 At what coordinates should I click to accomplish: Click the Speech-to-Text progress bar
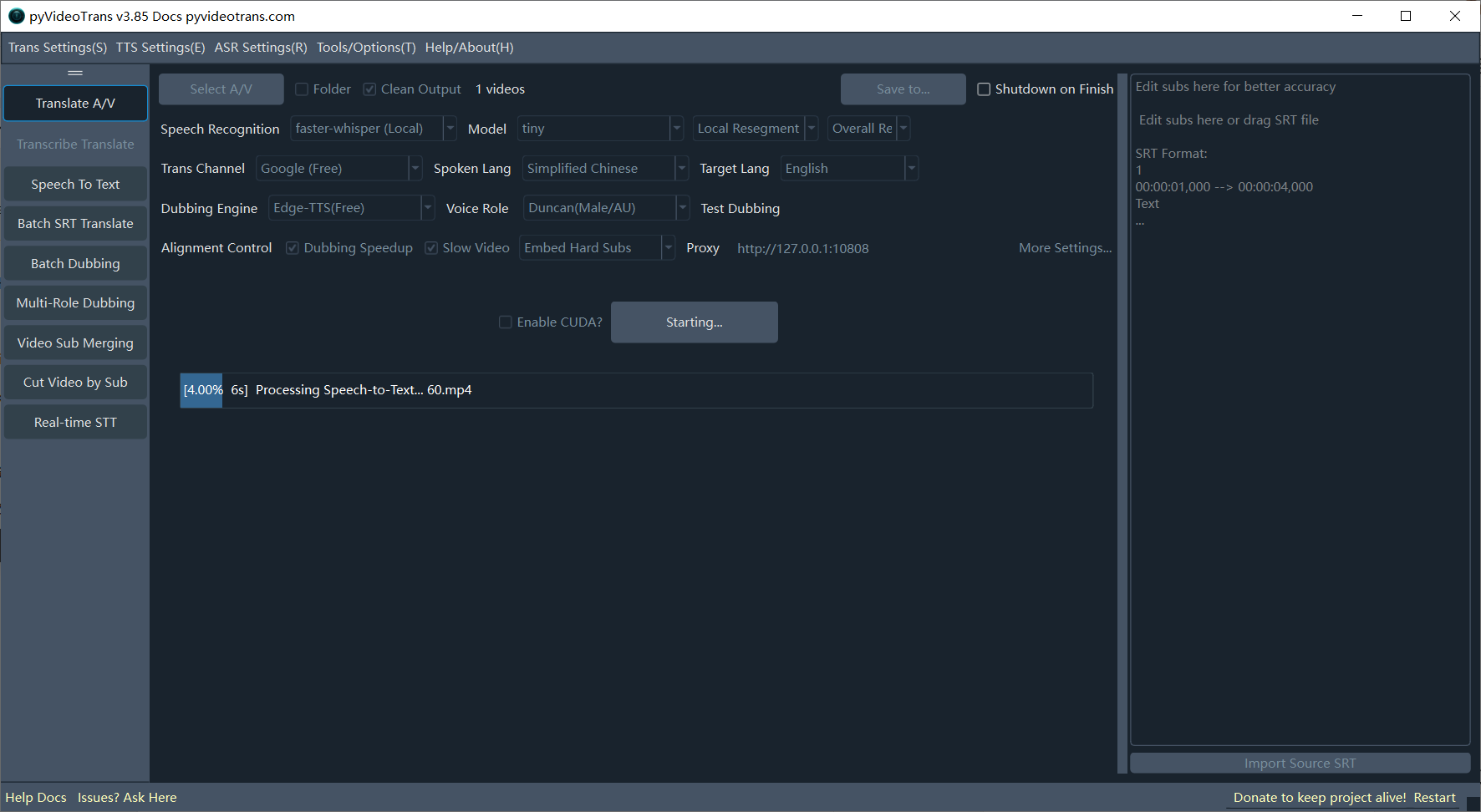pyautogui.click(x=636, y=390)
